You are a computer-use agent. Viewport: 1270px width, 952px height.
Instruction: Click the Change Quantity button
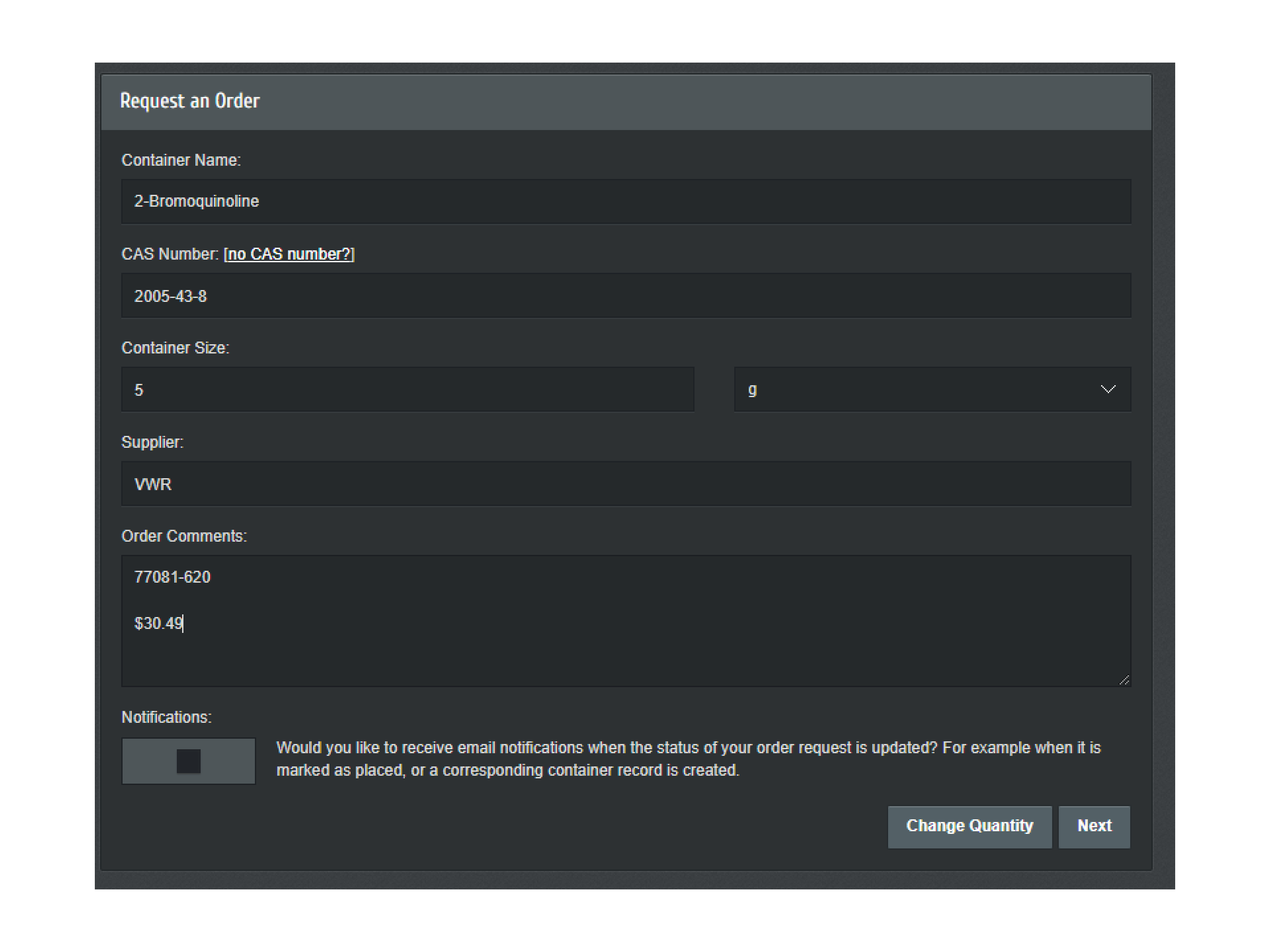tap(969, 826)
